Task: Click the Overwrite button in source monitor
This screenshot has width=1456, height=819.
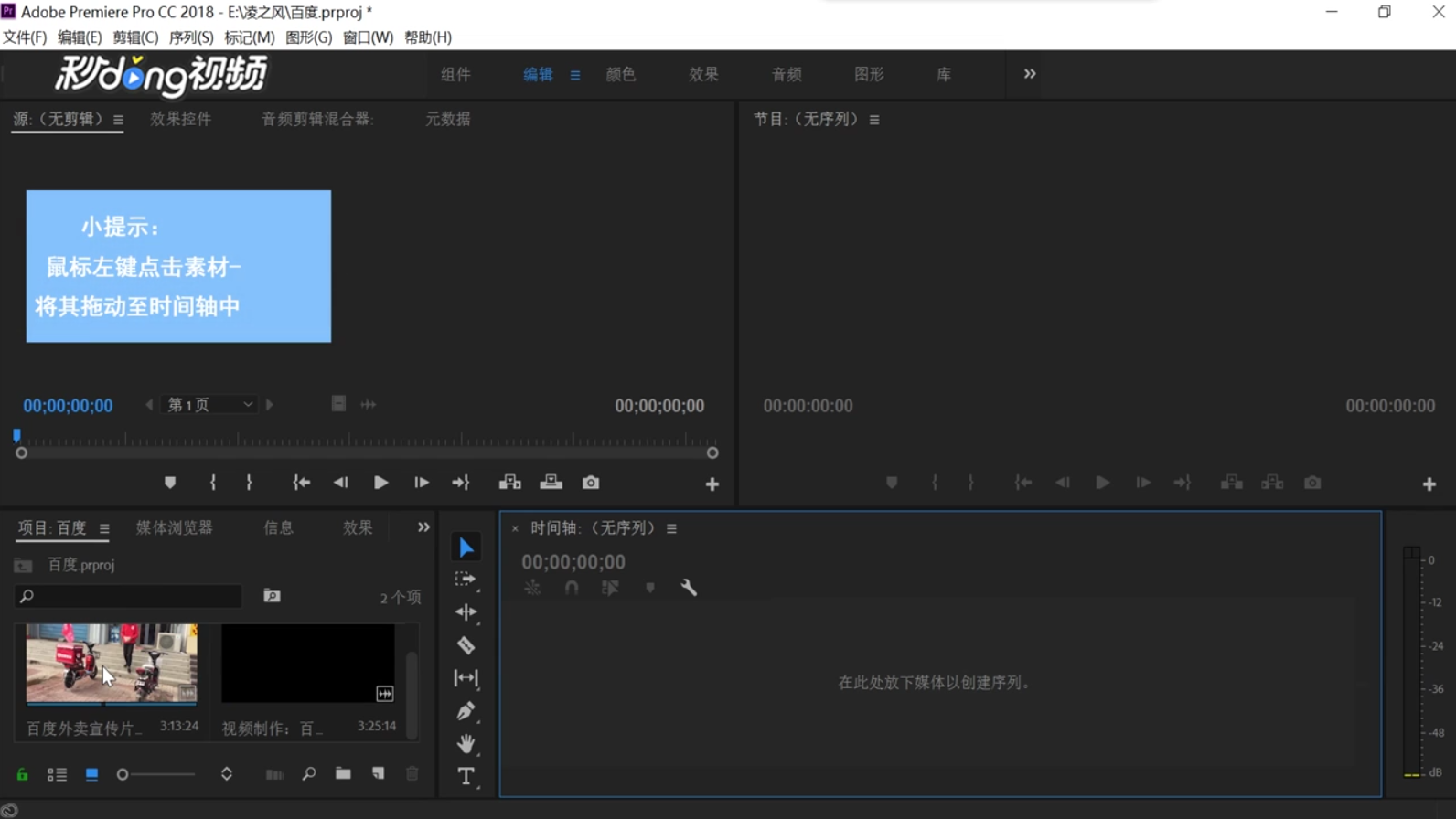Action: 551,483
